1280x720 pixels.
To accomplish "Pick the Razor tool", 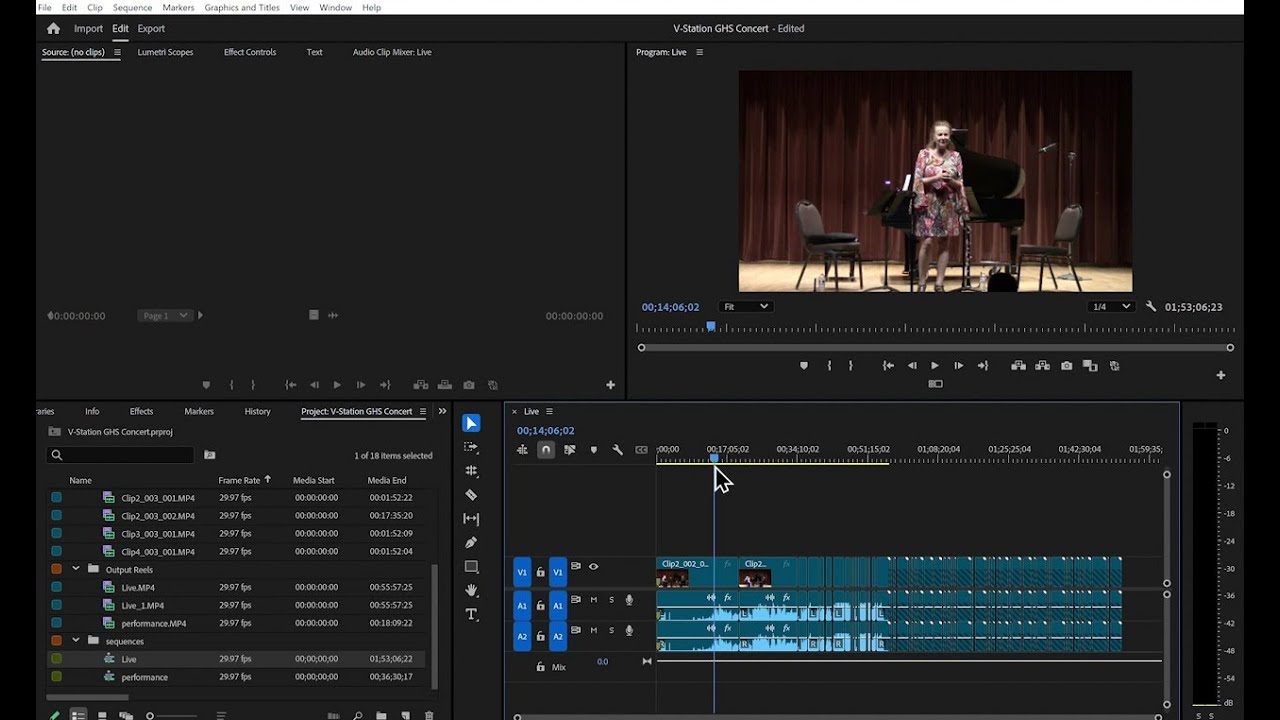I will point(471,495).
